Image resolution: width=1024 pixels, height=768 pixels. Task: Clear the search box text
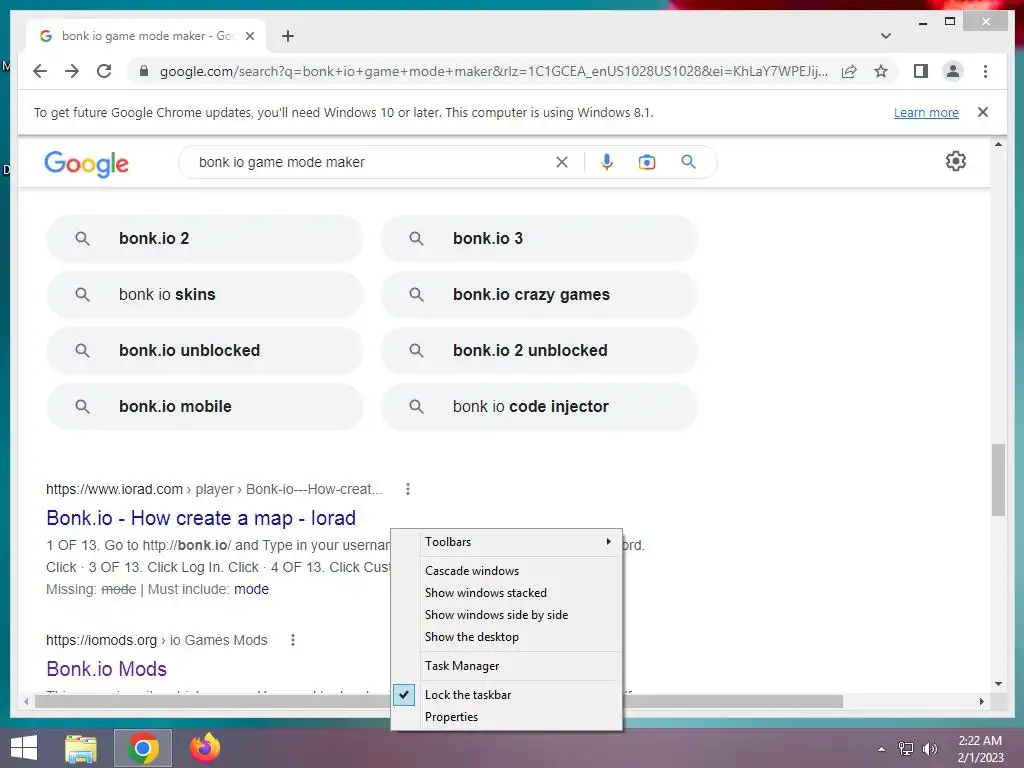562,162
